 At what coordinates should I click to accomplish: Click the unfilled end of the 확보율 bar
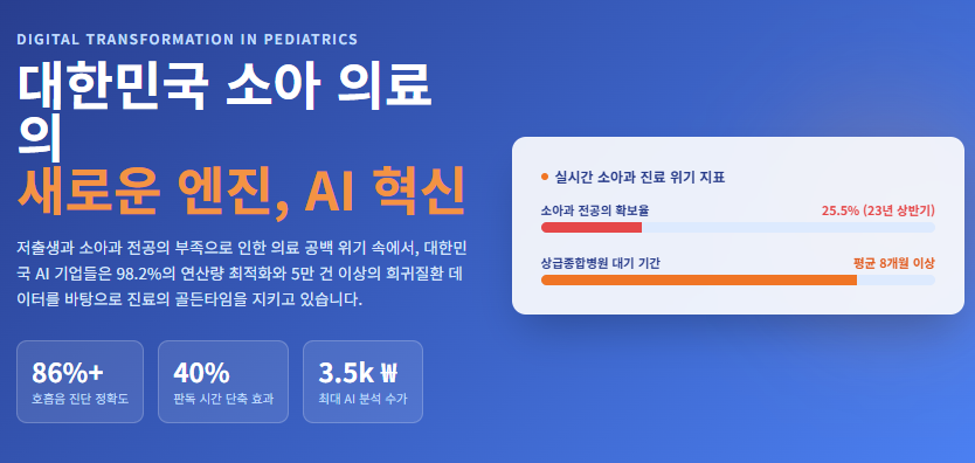click(788, 227)
